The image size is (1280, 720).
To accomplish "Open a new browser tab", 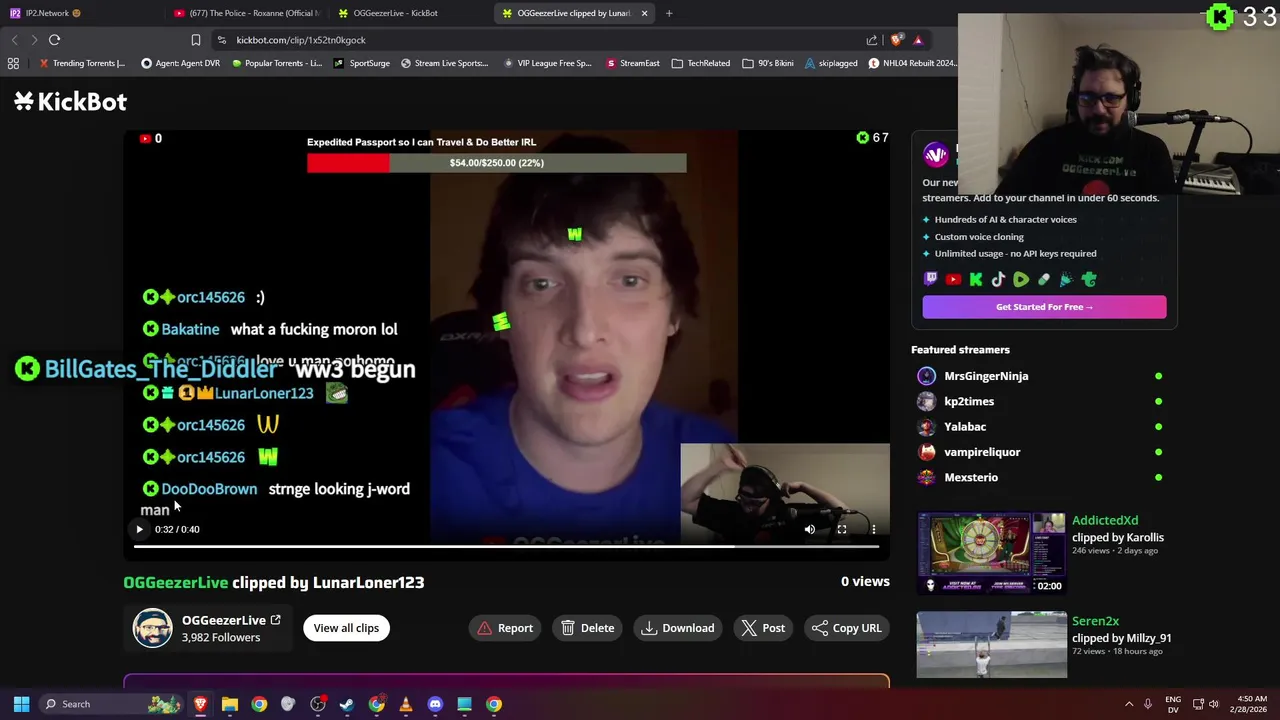I will [x=669, y=13].
